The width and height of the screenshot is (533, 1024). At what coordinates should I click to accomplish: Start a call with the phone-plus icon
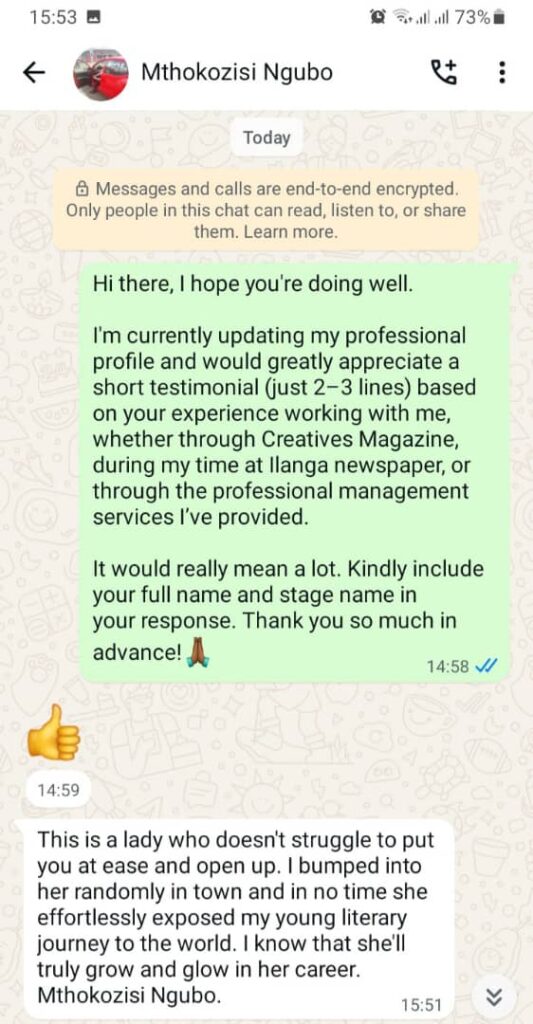445,72
